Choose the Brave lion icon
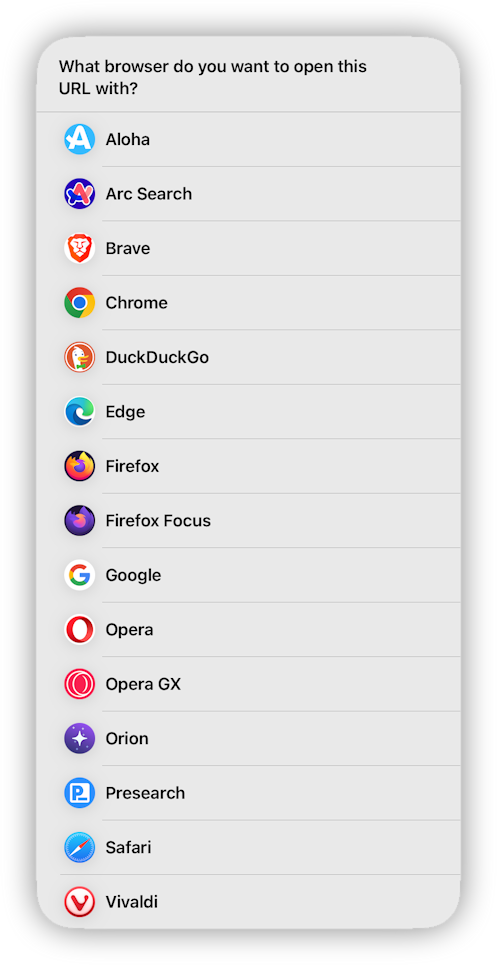The image size is (497, 965). point(79,248)
